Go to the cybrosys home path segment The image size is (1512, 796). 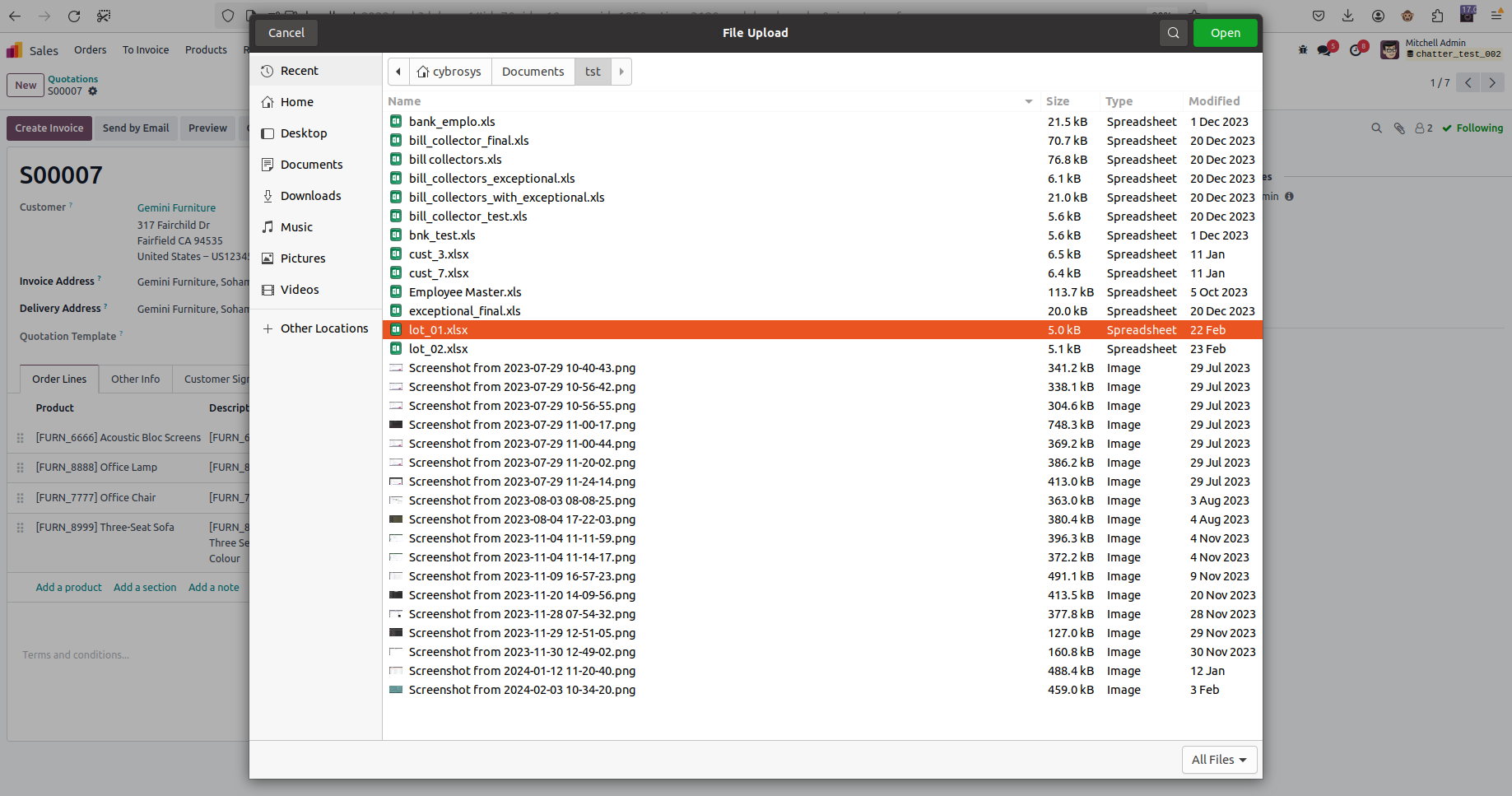point(449,72)
